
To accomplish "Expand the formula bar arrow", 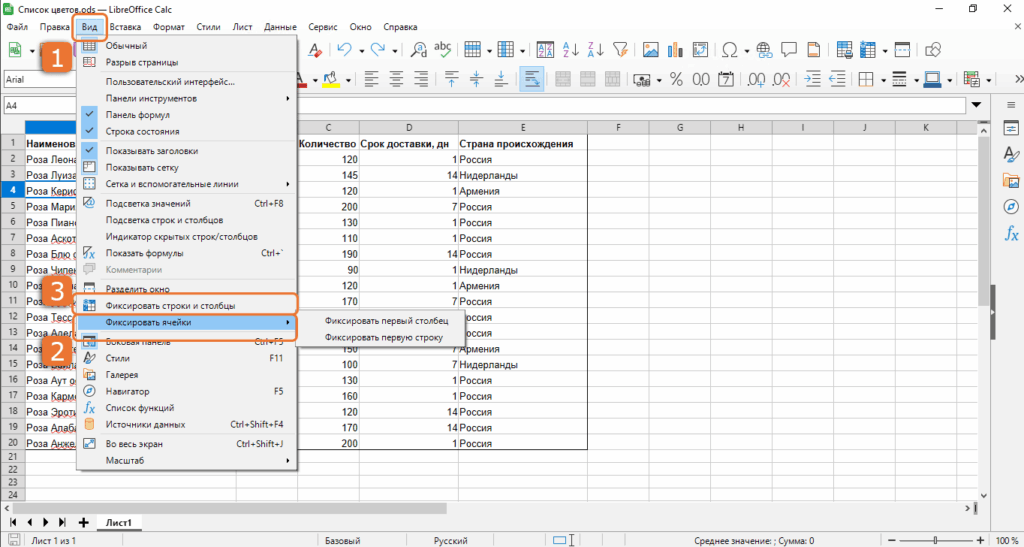I will 977,104.
